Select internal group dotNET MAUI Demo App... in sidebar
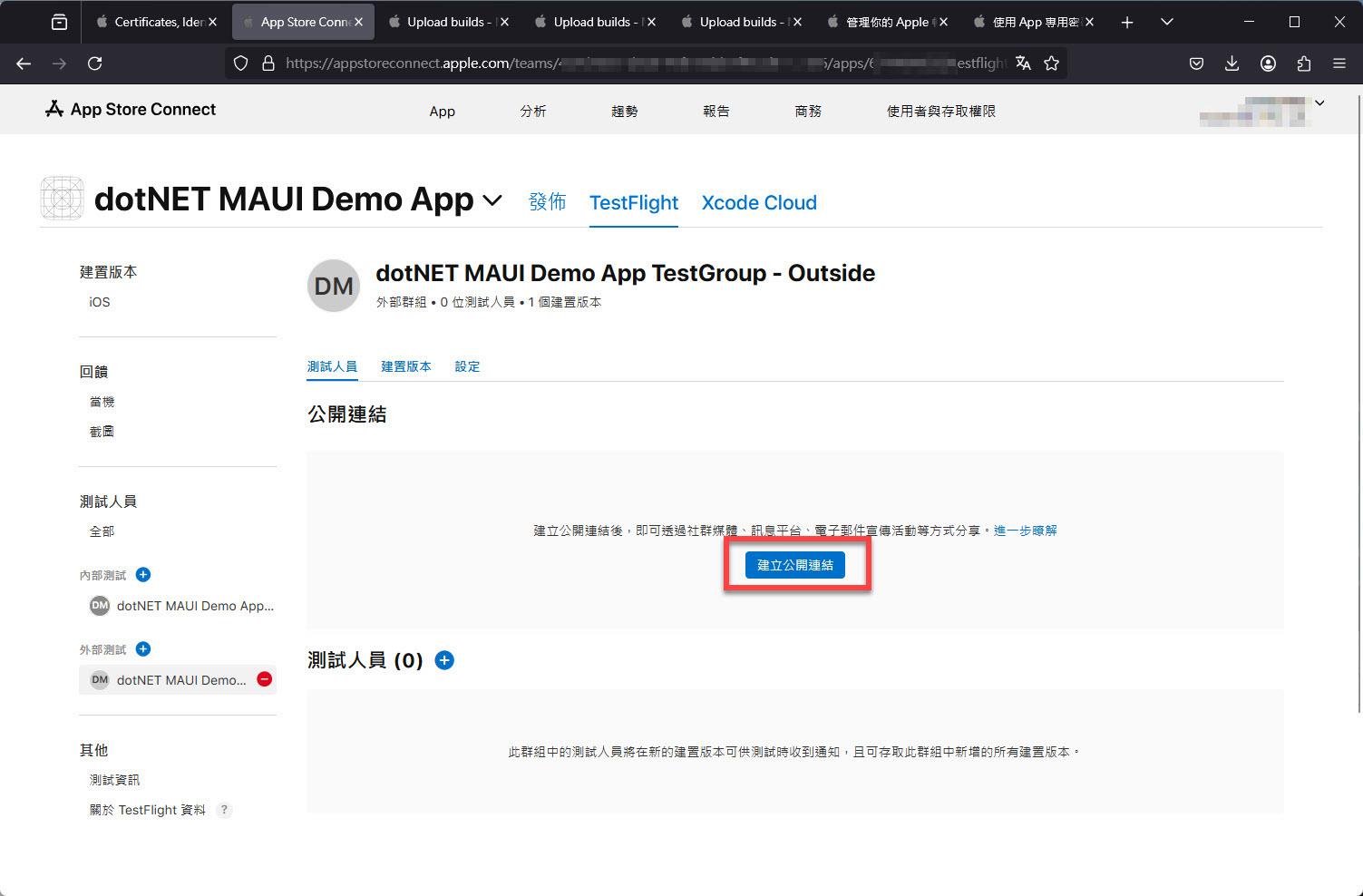The height and width of the screenshot is (896, 1363). click(181, 606)
